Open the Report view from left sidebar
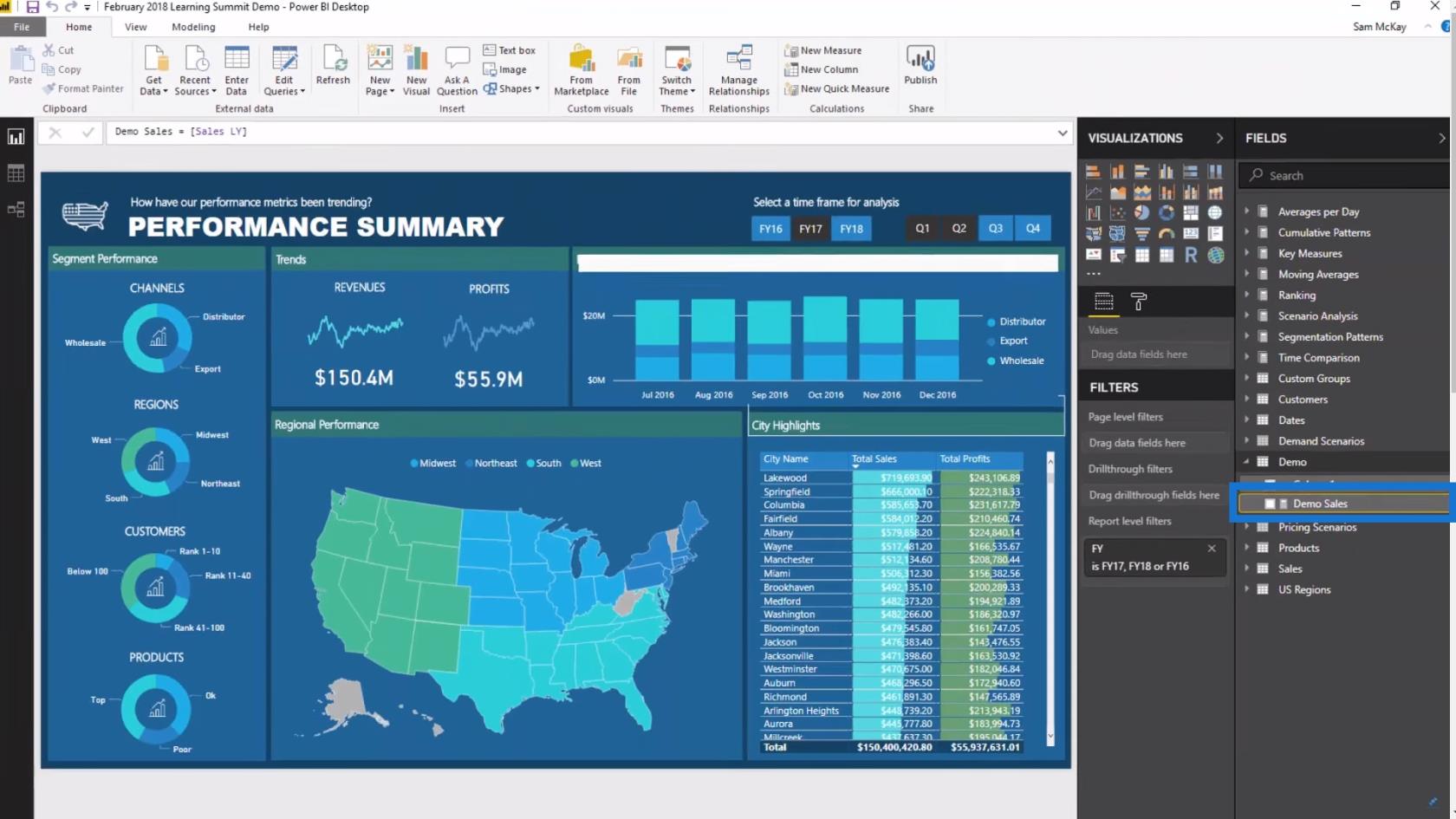 pos(16,137)
